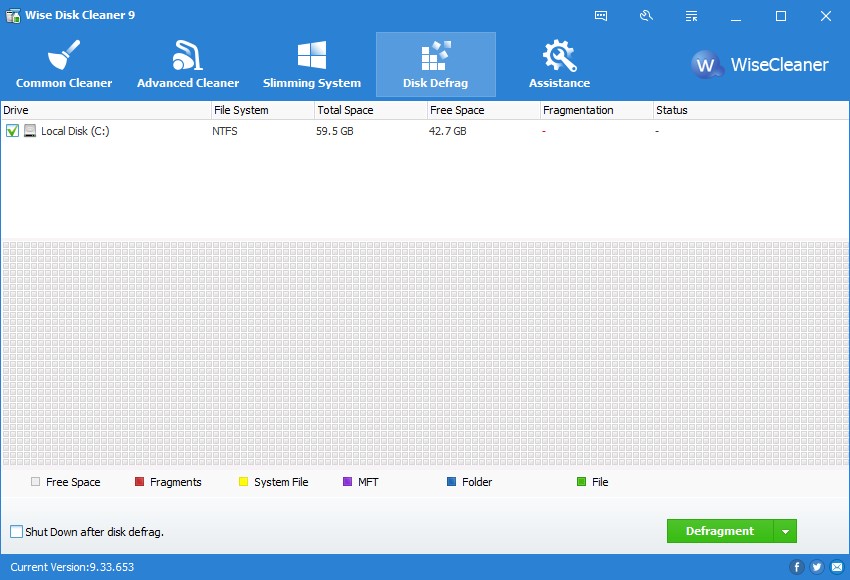Click the WiseCleaner logo link
The width and height of the screenshot is (850, 580).
pos(760,65)
